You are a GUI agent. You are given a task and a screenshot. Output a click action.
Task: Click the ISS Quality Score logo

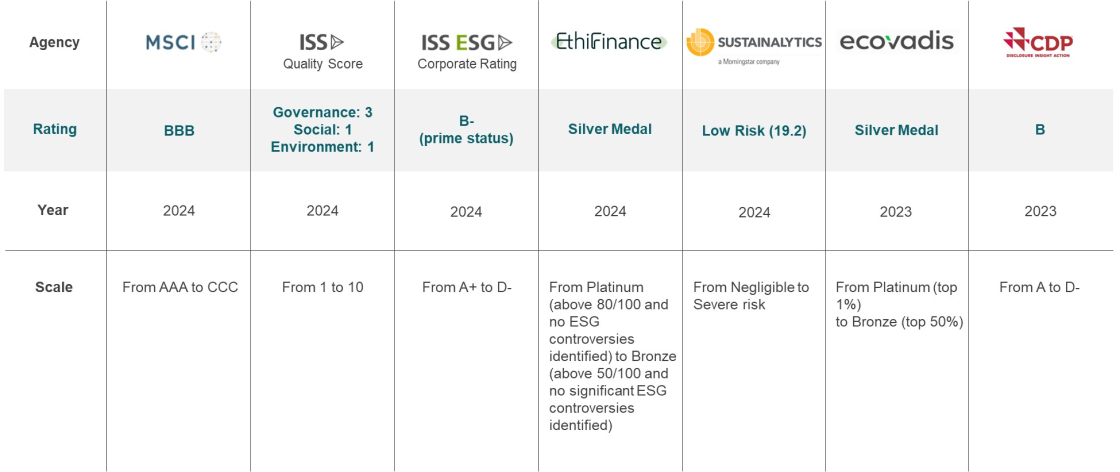[x=321, y=43]
